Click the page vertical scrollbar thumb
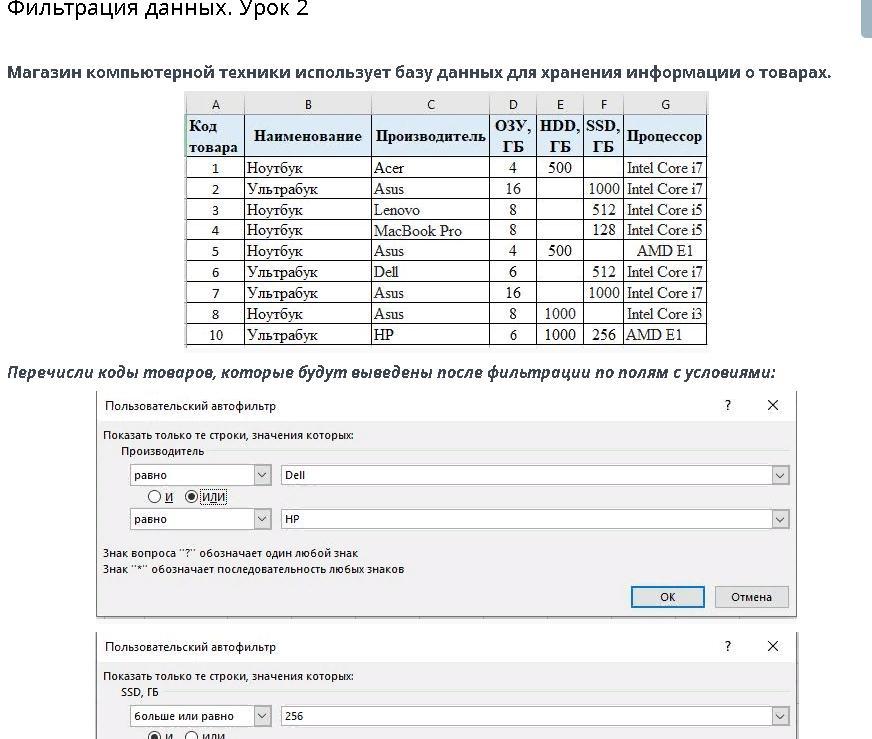 (866, 18)
